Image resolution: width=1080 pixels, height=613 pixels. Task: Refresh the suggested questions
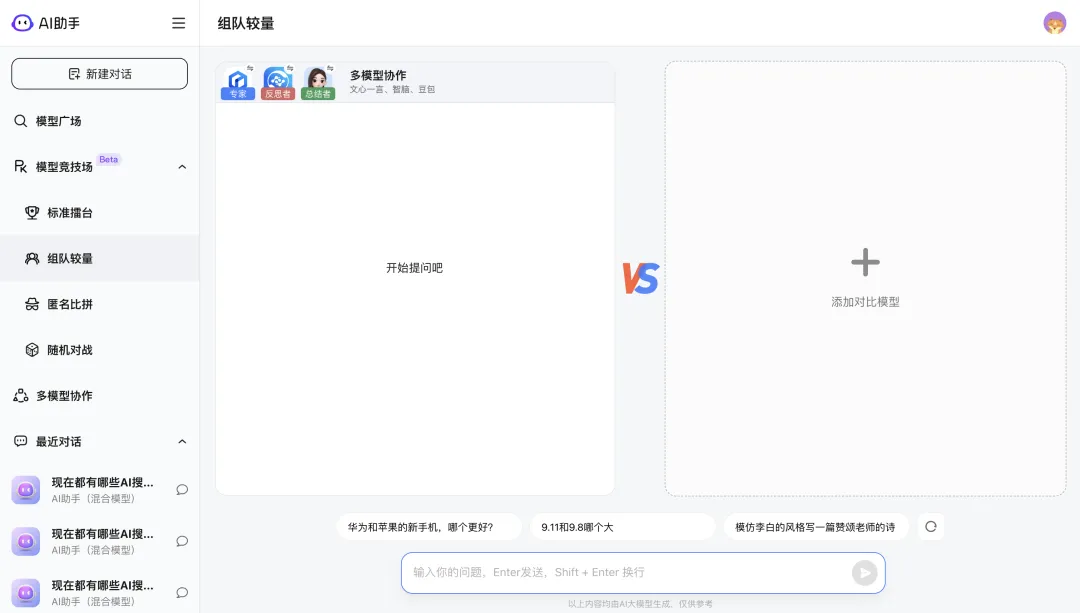pyautogui.click(x=931, y=526)
